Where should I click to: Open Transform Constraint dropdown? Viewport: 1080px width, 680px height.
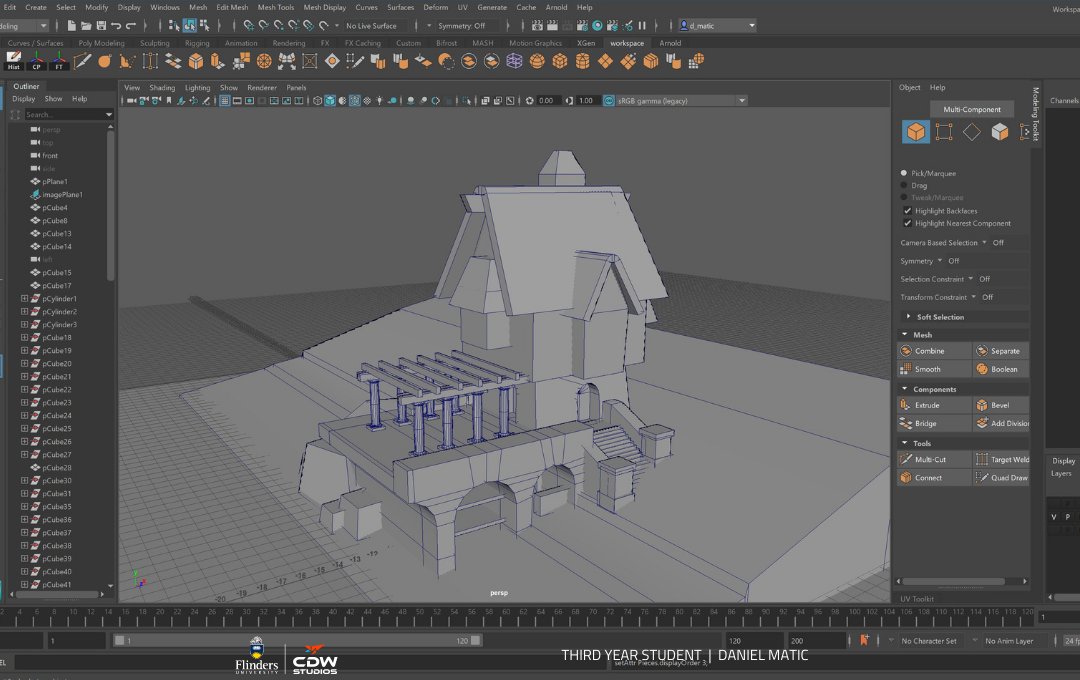[973, 297]
